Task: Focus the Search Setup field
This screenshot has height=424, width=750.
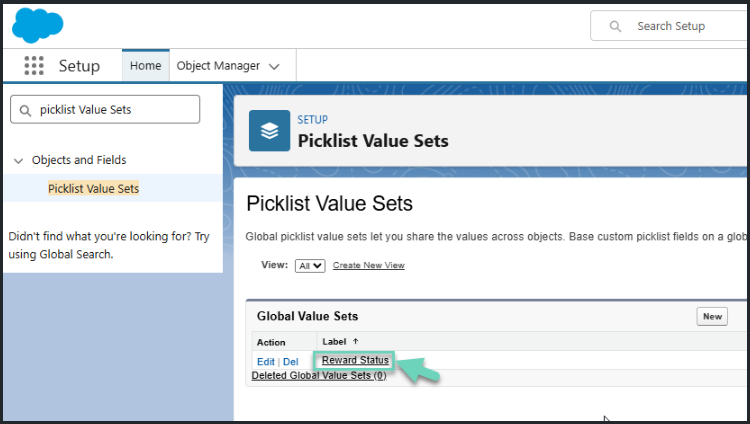Action: coord(670,26)
